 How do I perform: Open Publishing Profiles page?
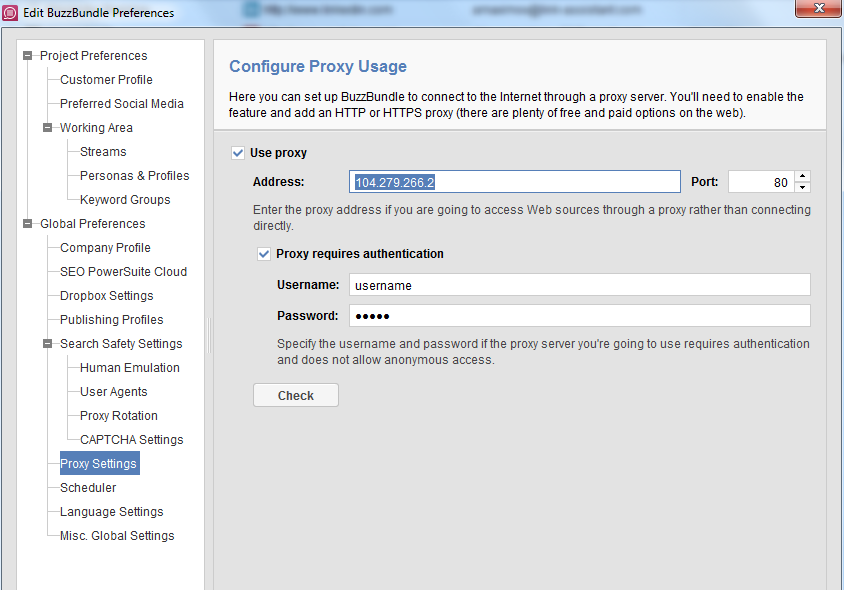click(x=111, y=320)
